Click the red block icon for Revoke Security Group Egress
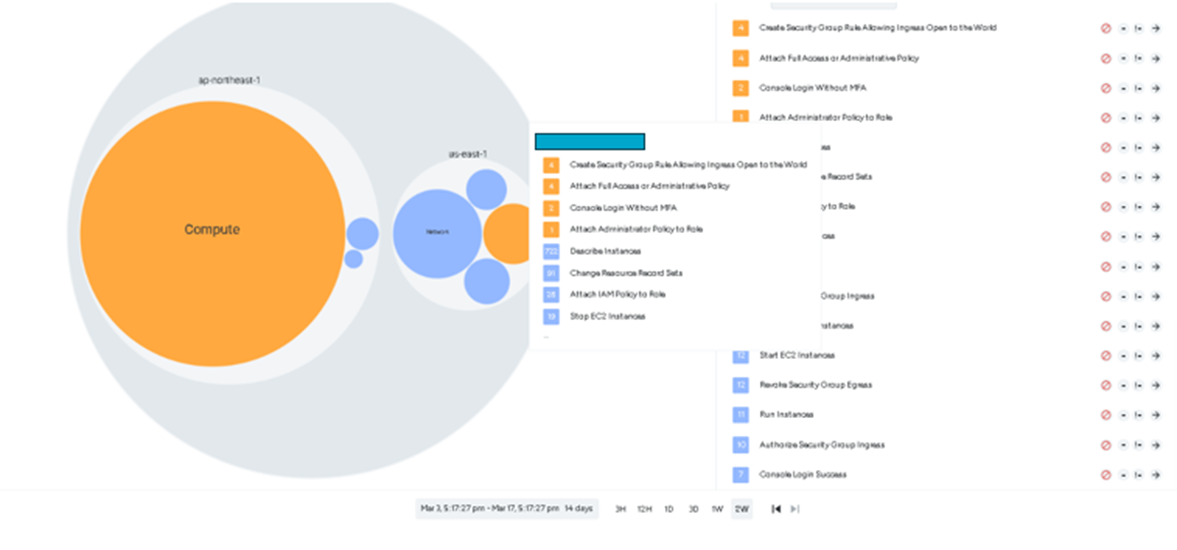 [x=1106, y=385]
